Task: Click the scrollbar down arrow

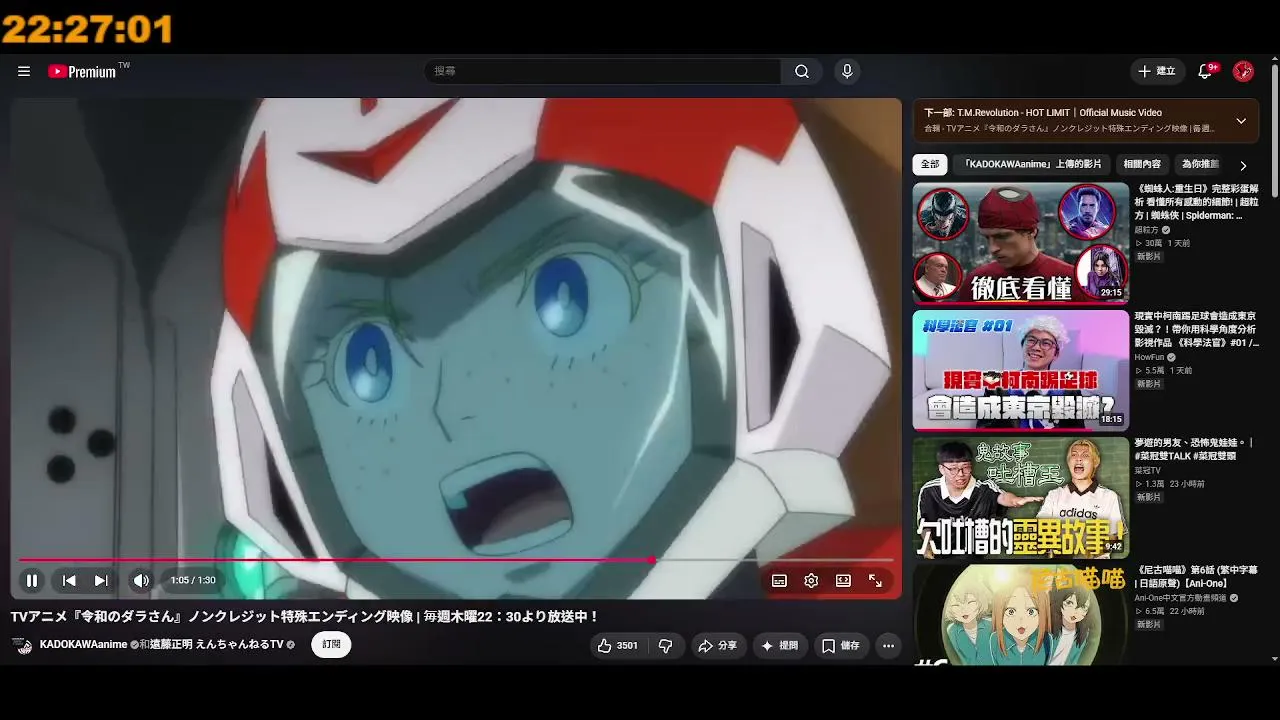Action: click(x=1275, y=659)
